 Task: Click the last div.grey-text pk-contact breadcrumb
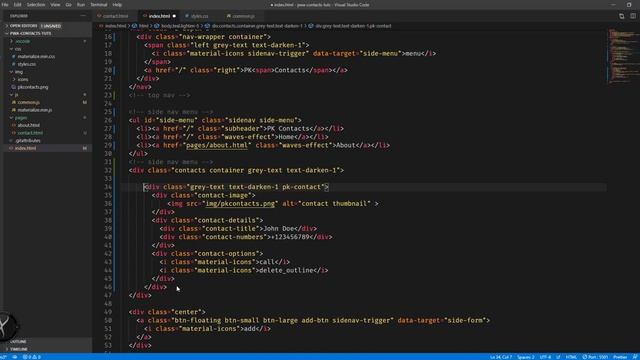350,26
